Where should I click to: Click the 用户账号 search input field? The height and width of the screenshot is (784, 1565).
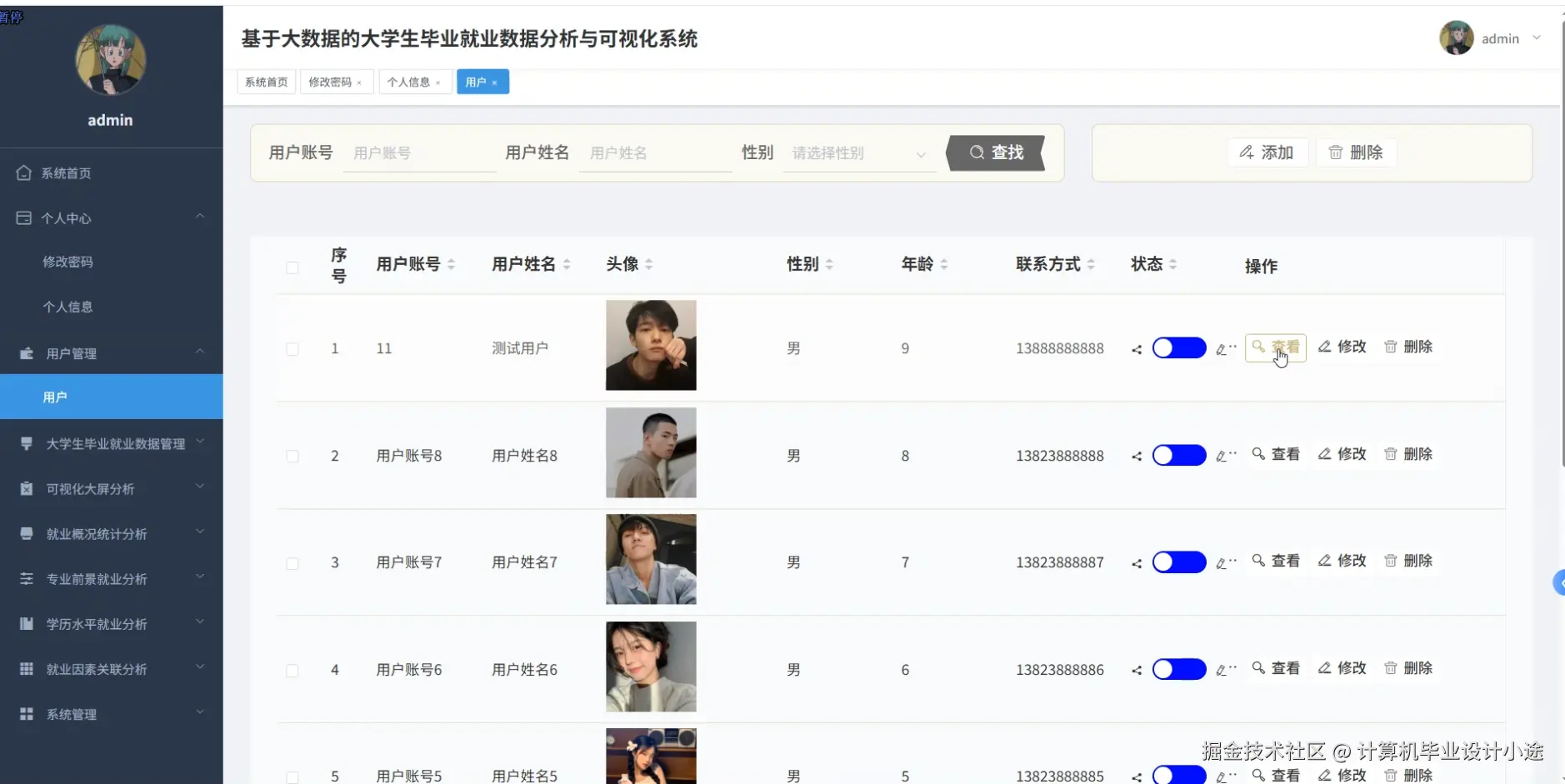419,153
